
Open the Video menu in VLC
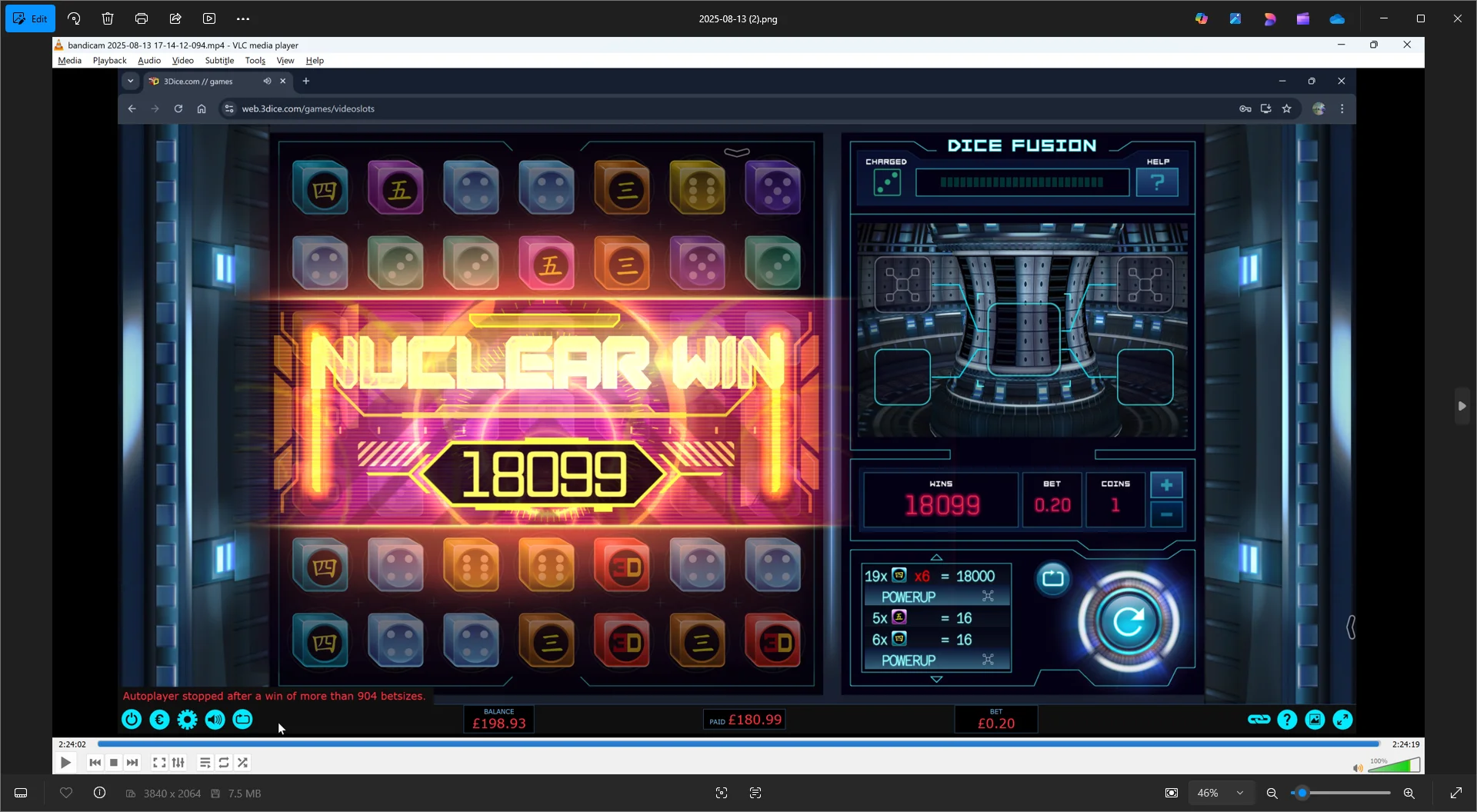tap(182, 60)
